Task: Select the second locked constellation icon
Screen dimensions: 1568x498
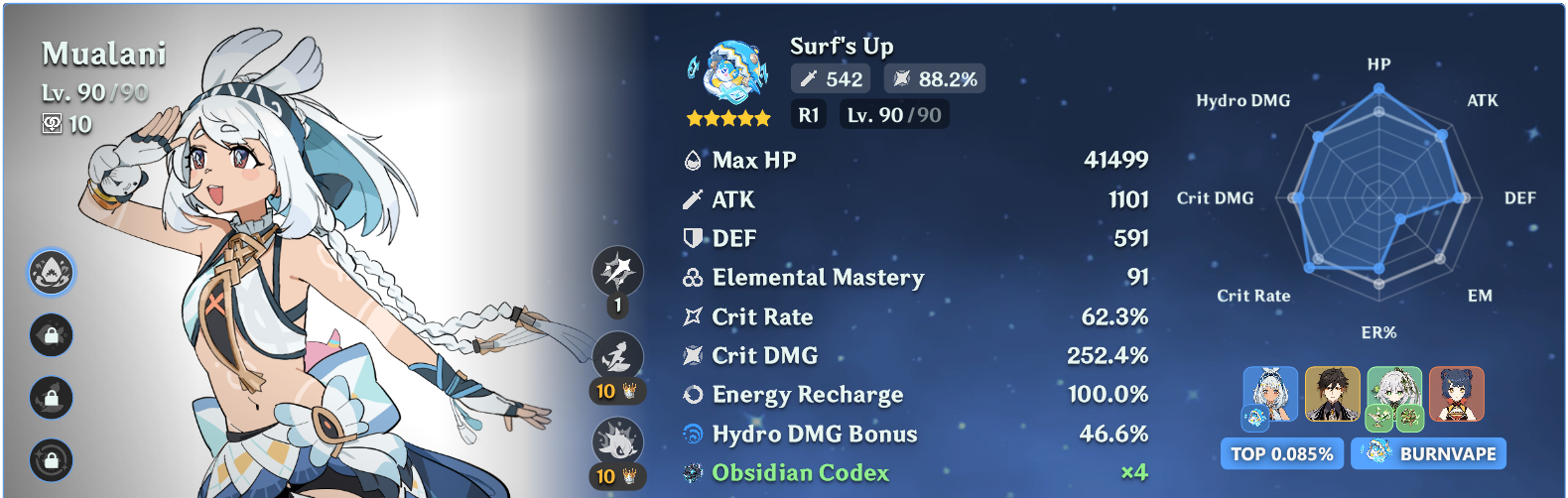Action: (x=52, y=335)
